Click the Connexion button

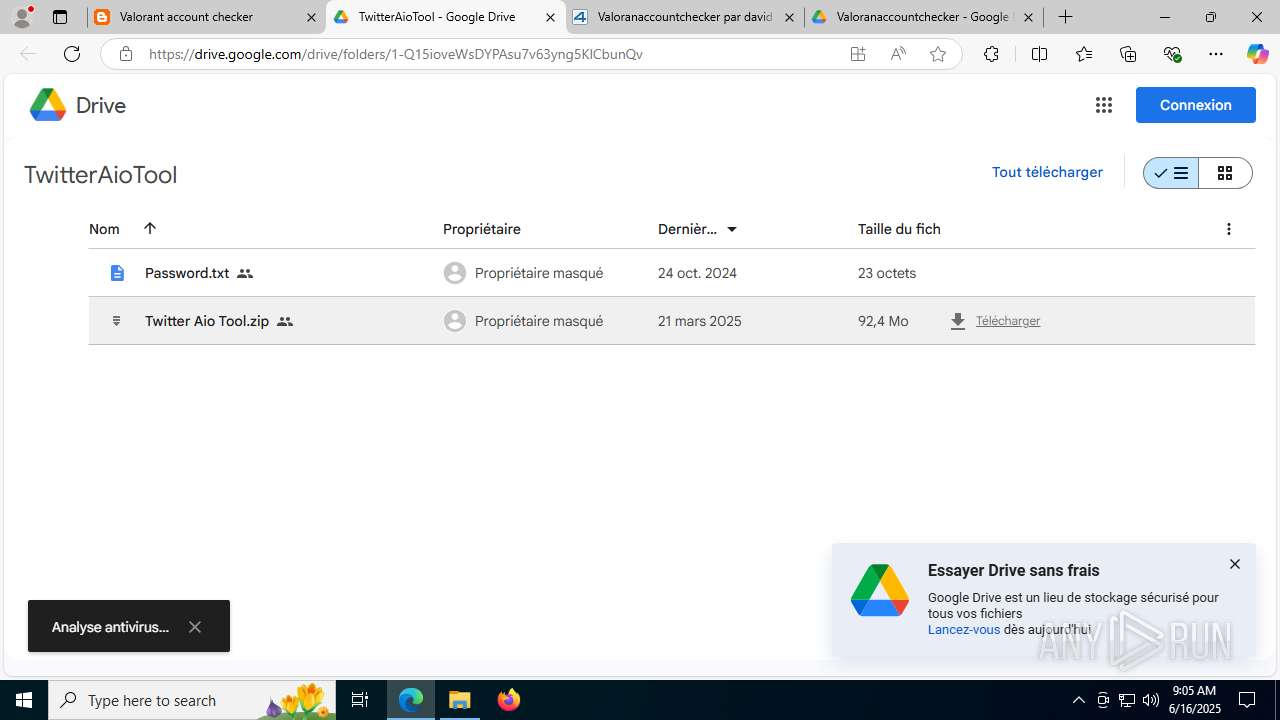(x=1196, y=105)
